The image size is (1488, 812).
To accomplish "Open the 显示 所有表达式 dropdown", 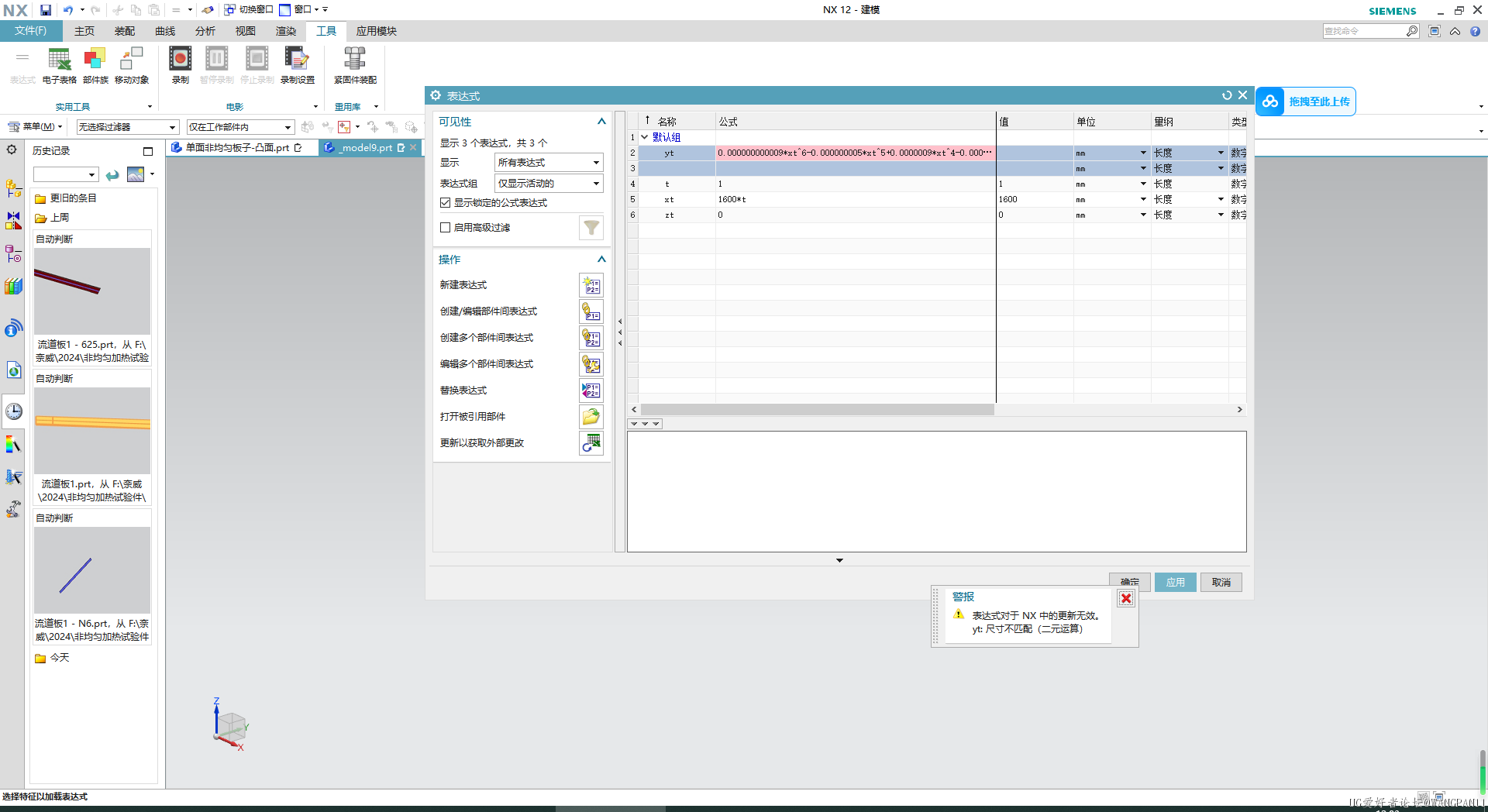I will 549,163.
